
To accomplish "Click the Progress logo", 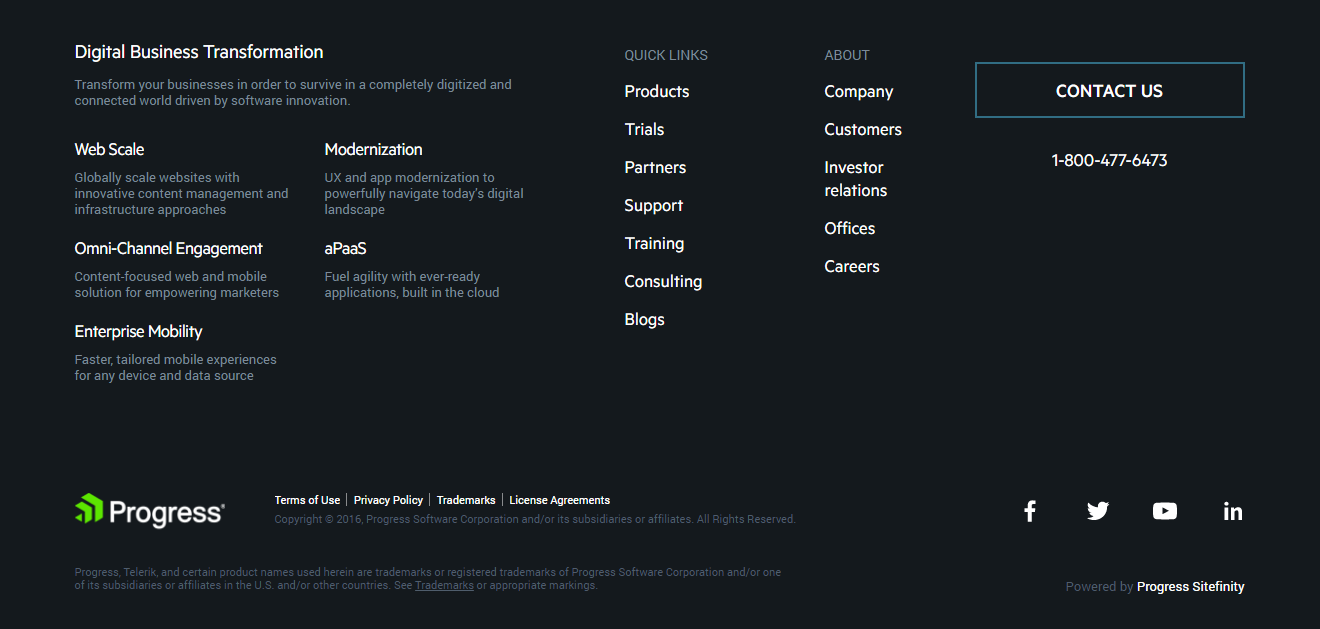I will (148, 511).
